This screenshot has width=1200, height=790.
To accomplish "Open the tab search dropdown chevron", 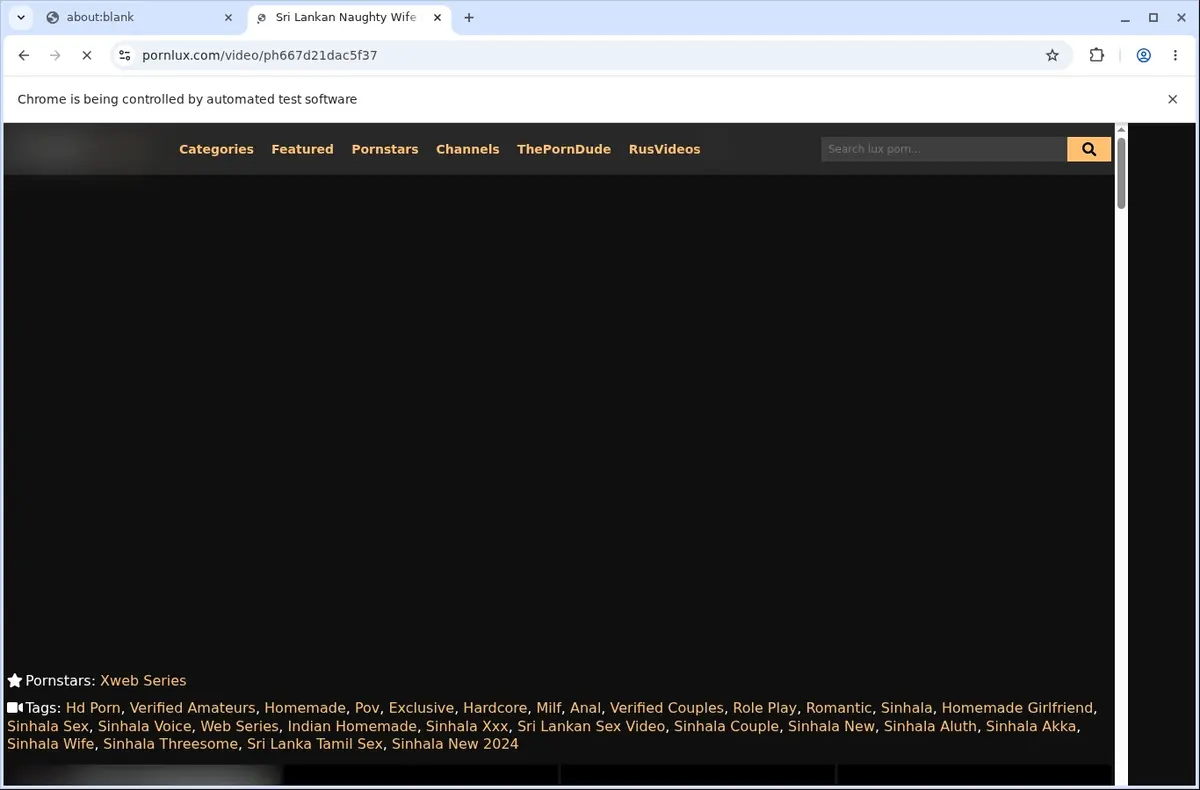I will tap(21, 17).
